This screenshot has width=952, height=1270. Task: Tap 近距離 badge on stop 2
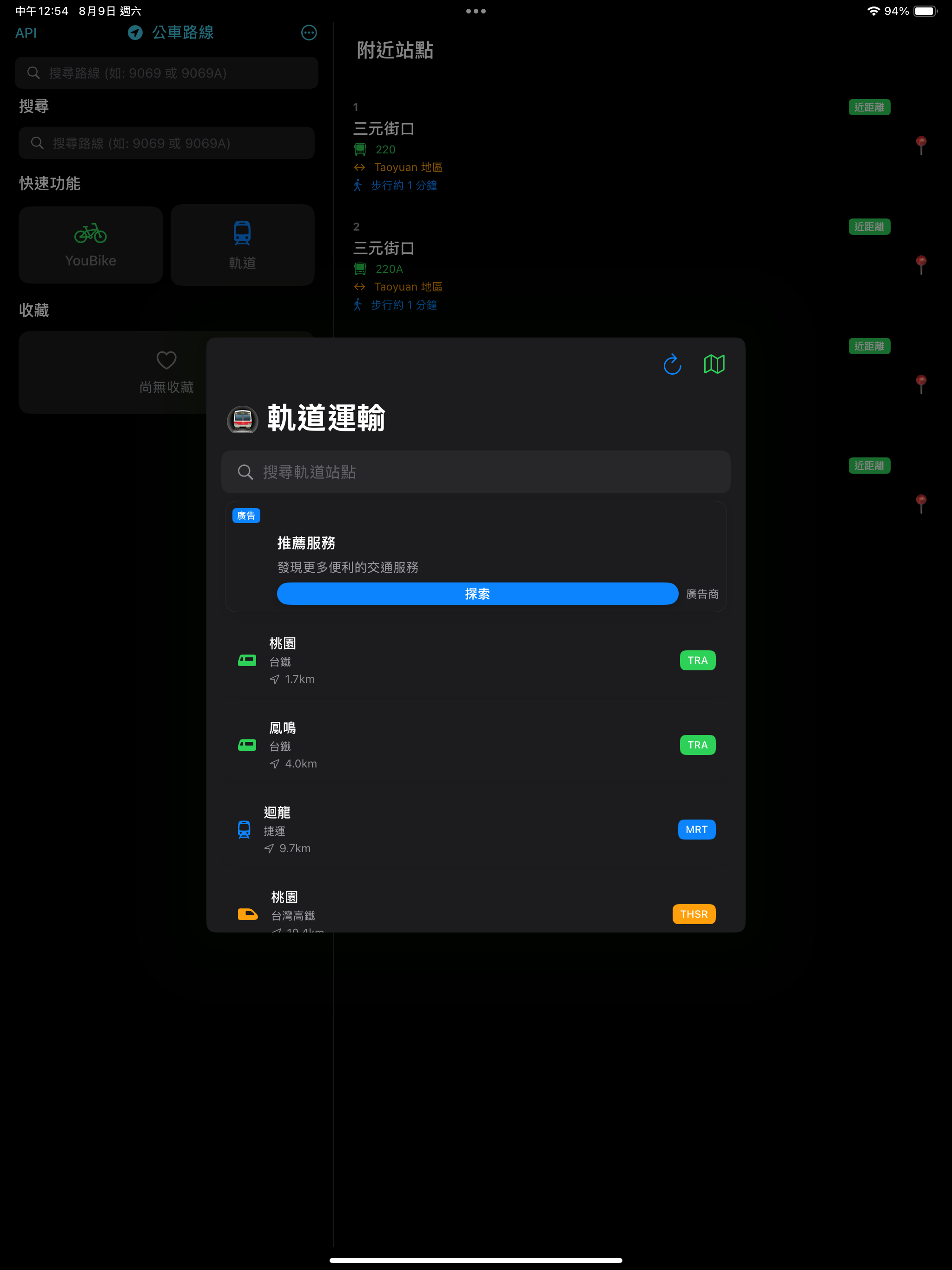pyautogui.click(x=869, y=227)
